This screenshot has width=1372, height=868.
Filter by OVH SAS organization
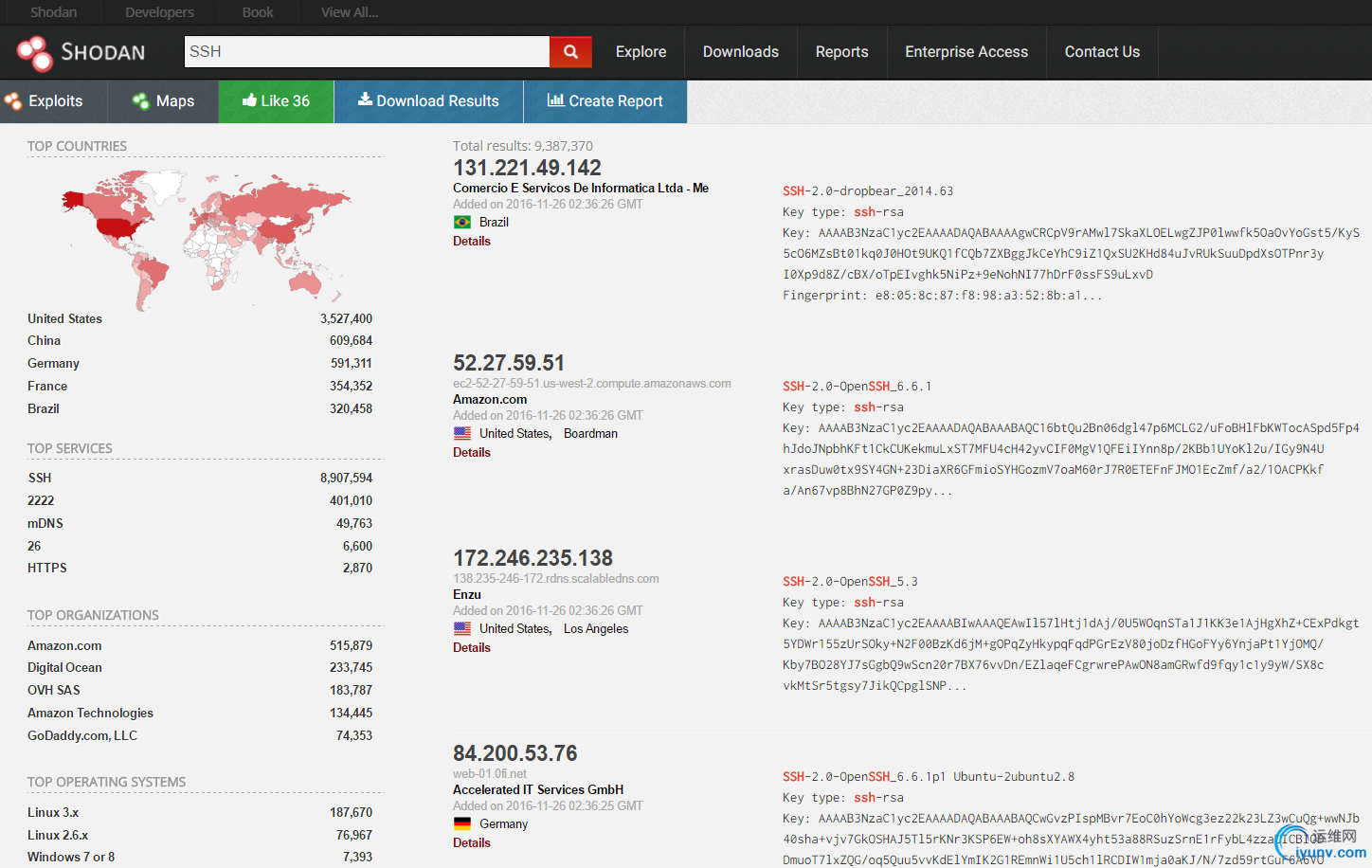pyautogui.click(x=54, y=690)
